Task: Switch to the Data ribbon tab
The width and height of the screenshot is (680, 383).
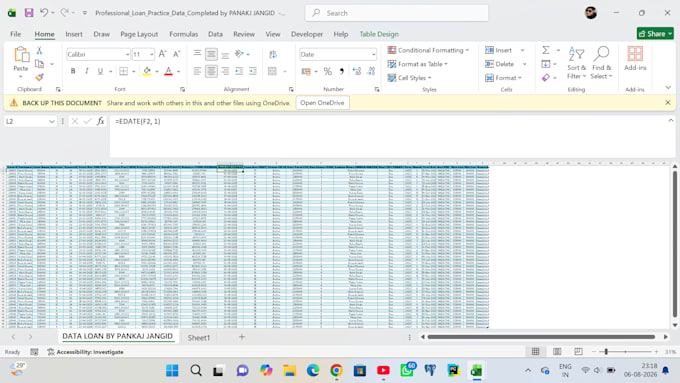Action: pos(215,34)
